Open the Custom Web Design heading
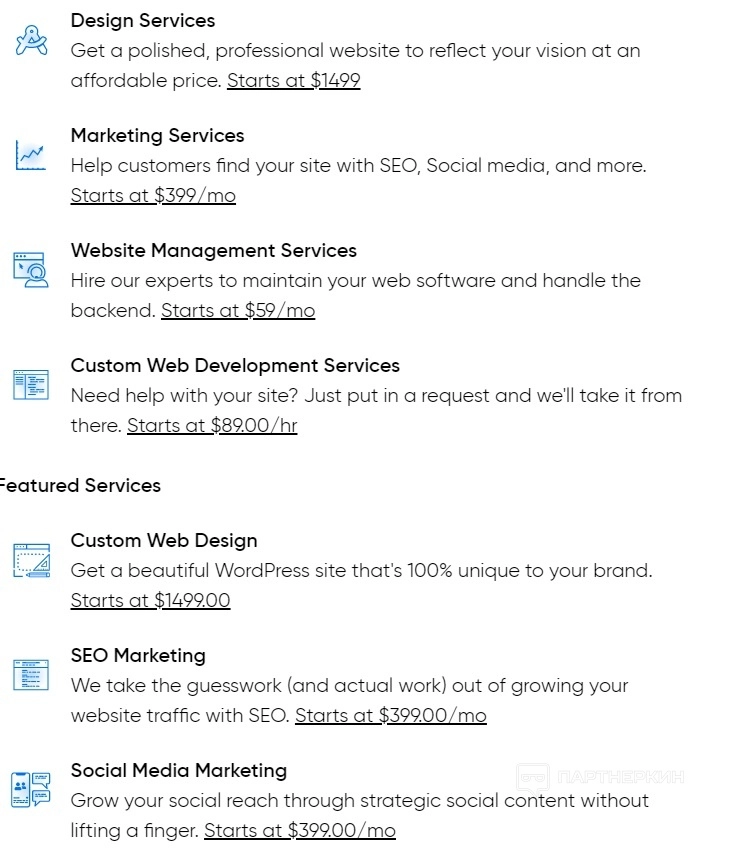The image size is (735, 851). coord(164,541)
